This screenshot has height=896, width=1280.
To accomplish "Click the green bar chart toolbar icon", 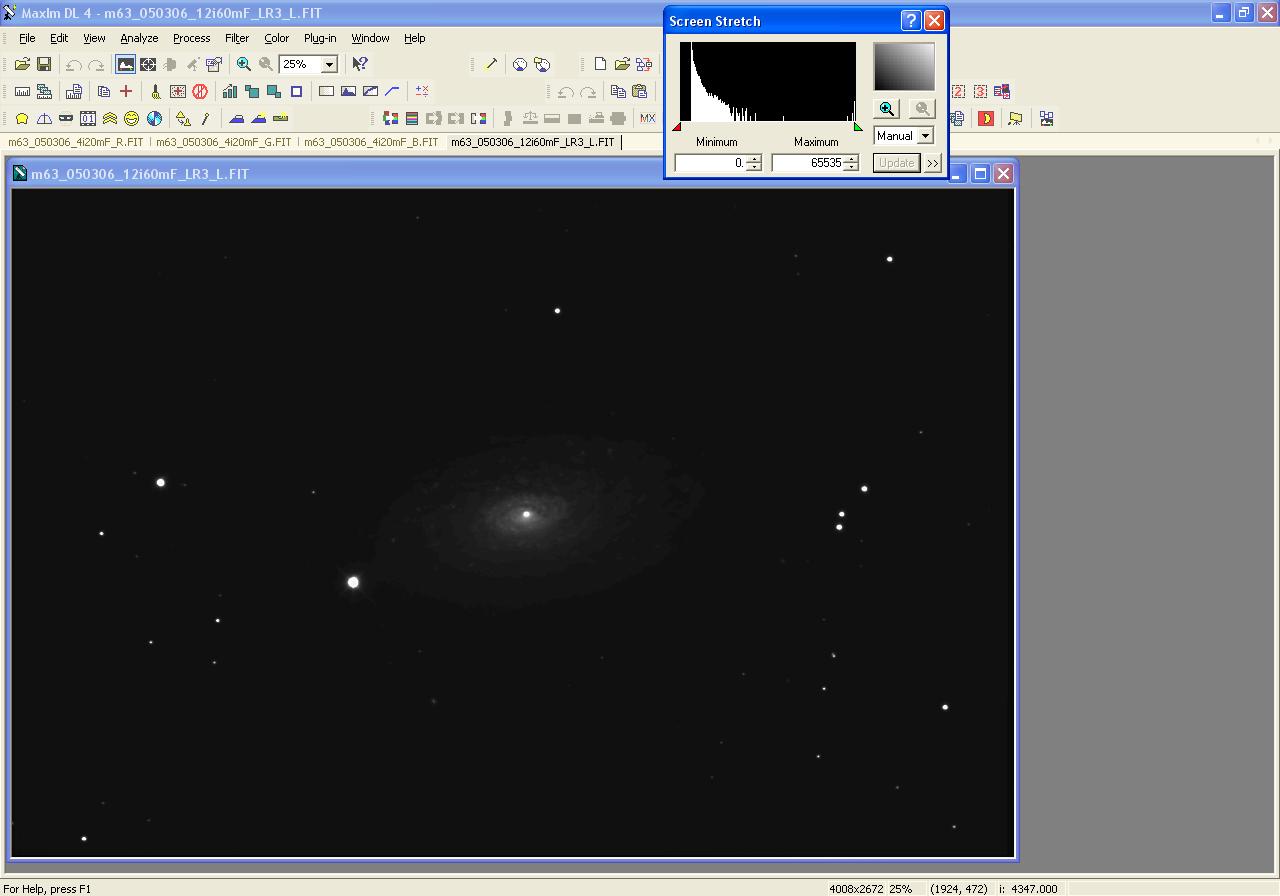I will coord(230,91).
